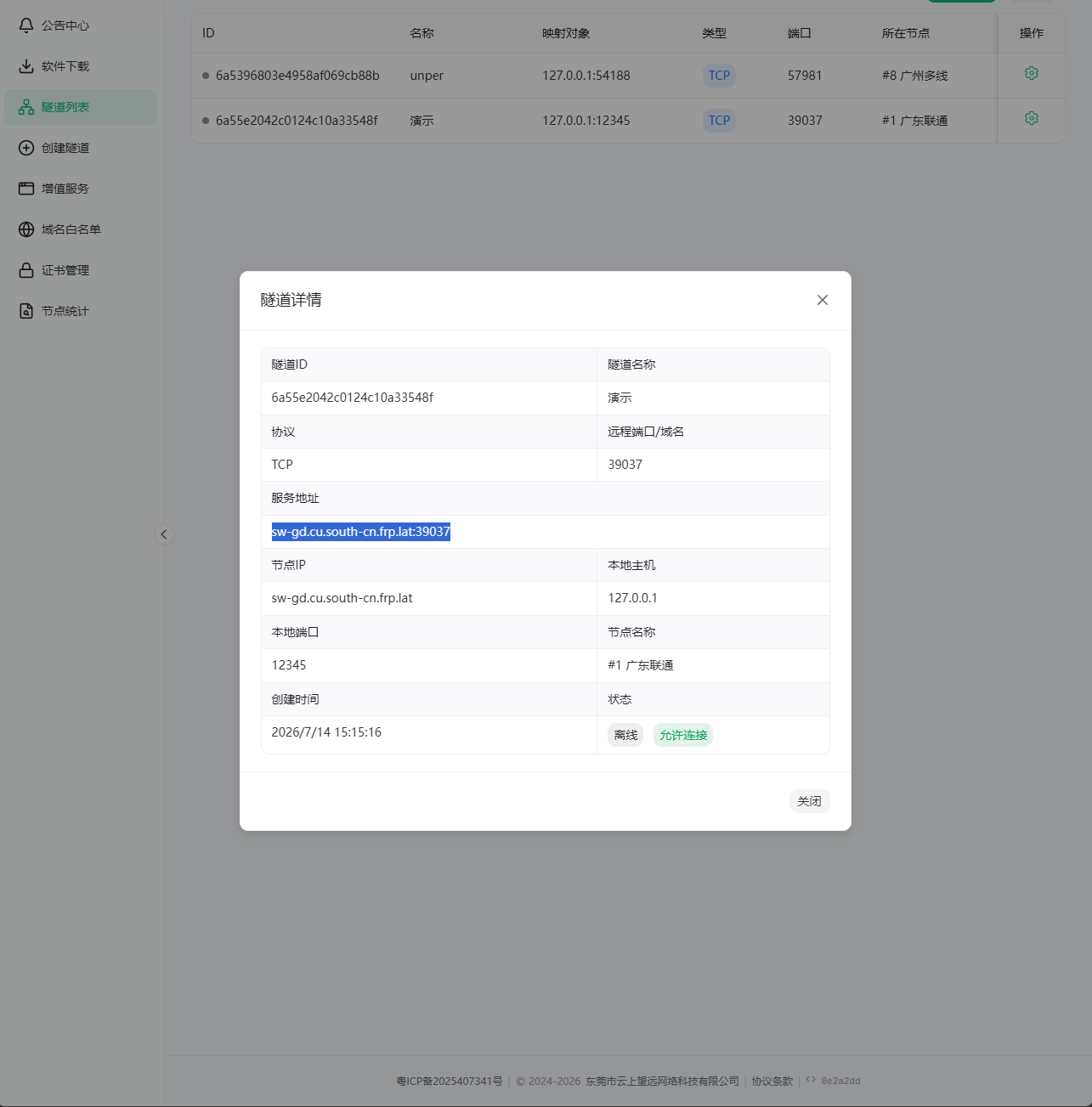Click the 粤ICP备2025407341号 footer link
This screenshot has height=1107, width=1092.
coord(449,1082)
